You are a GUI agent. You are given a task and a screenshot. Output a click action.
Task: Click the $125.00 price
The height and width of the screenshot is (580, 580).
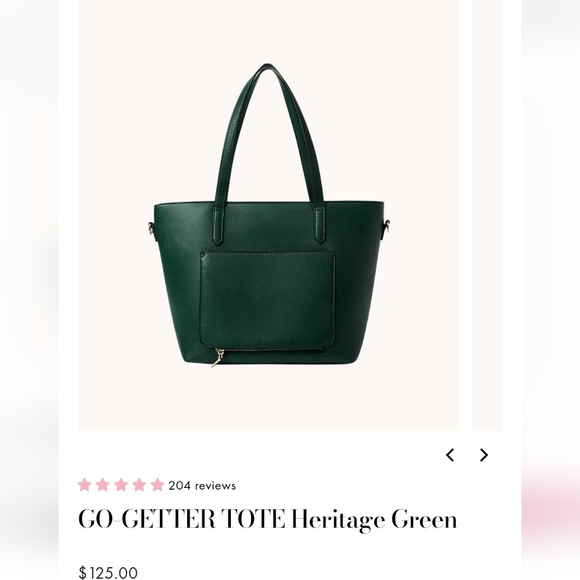[108, 572]
